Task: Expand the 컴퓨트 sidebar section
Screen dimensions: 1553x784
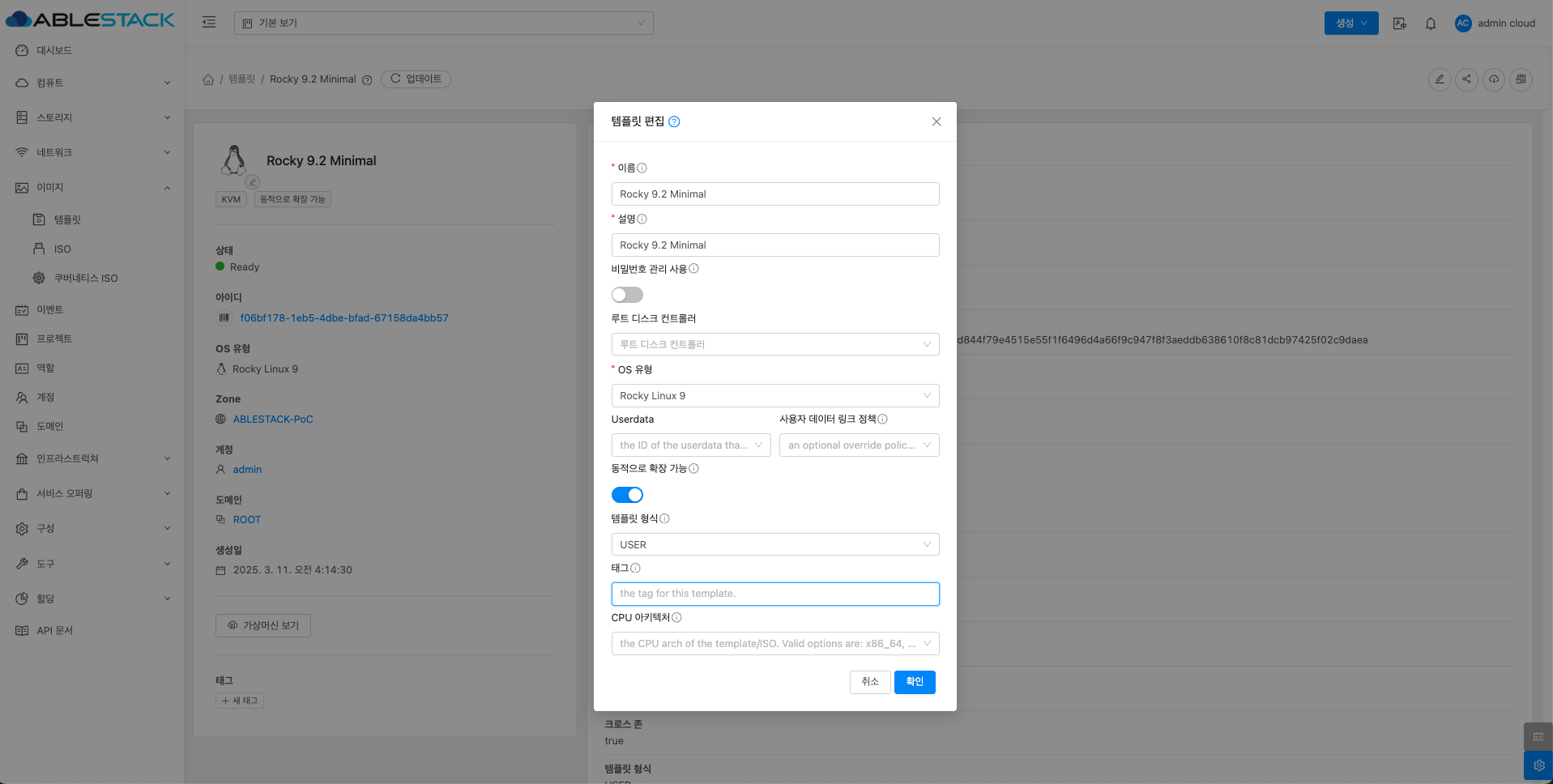Action: pyautogui.click(x=92, y=83)
